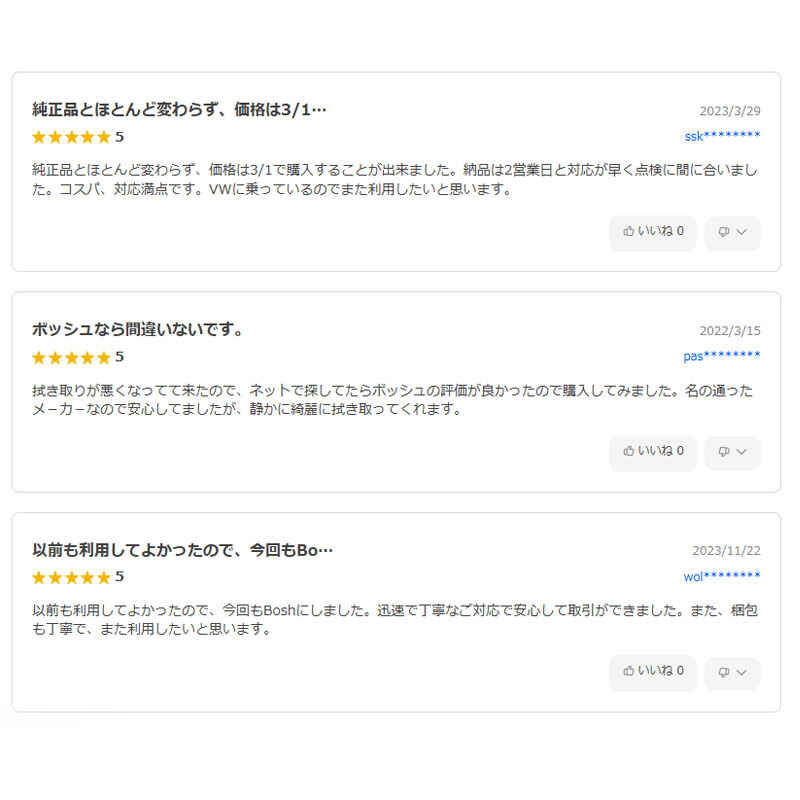Open the pas******** username link
Viewport: 800px width, 800px height.
coord(722,356)
